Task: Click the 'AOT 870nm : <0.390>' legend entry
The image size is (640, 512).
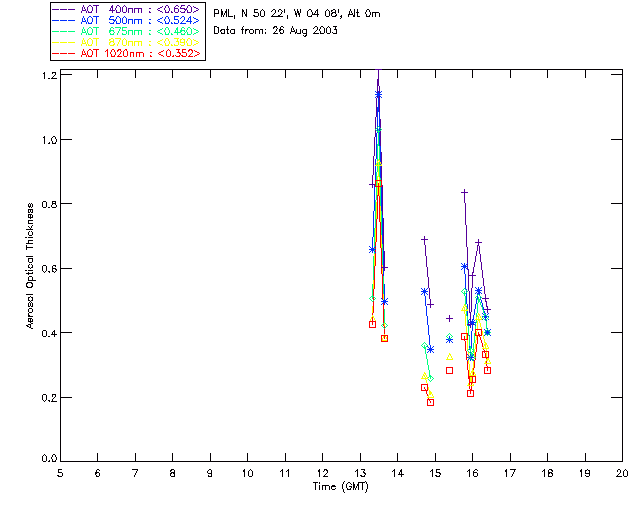Action: click(x=126, y=42)
